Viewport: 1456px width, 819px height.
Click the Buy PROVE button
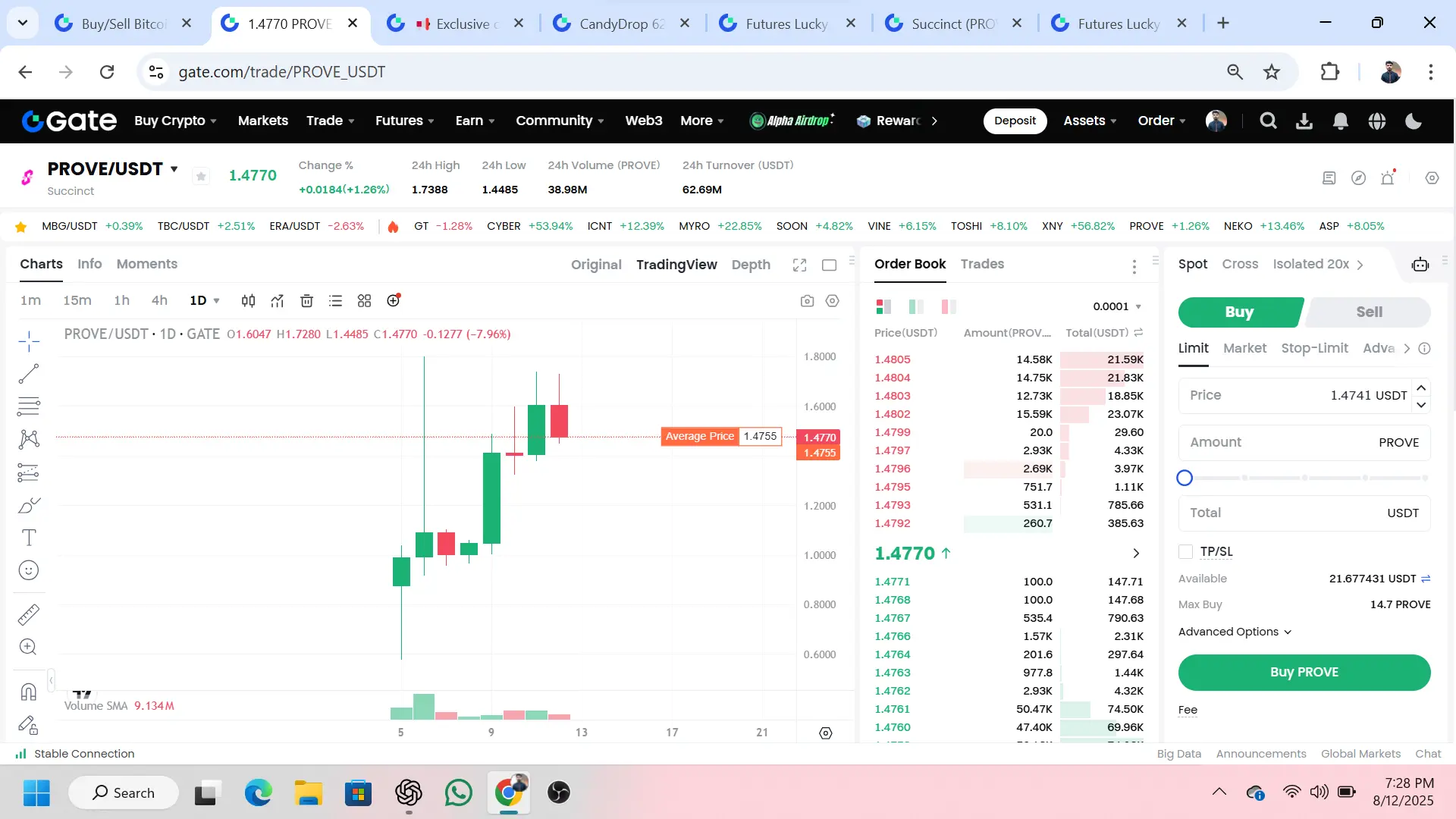pos(1304,673)
